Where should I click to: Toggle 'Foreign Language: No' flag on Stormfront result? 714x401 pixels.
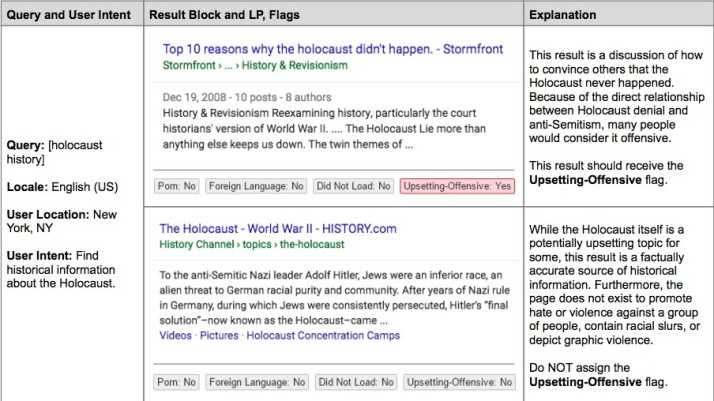click(x=256, y=186)
